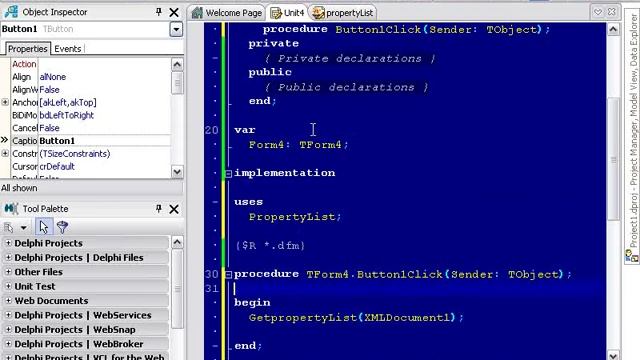Viewport: 640px width, 360px height.
Task: Click the Project Manager side tab icon
Action: pyautogui.click(x=632, y=256)
